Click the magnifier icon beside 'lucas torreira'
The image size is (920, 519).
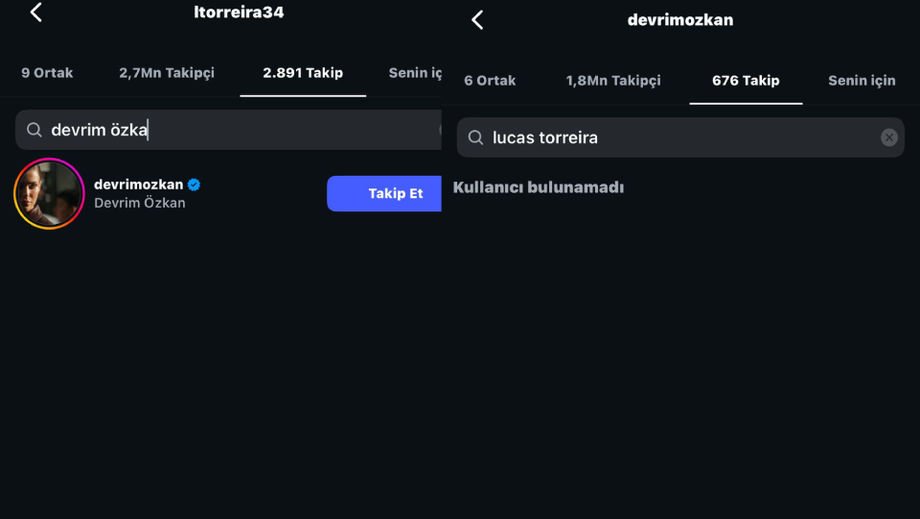click(x=476, y=138)
